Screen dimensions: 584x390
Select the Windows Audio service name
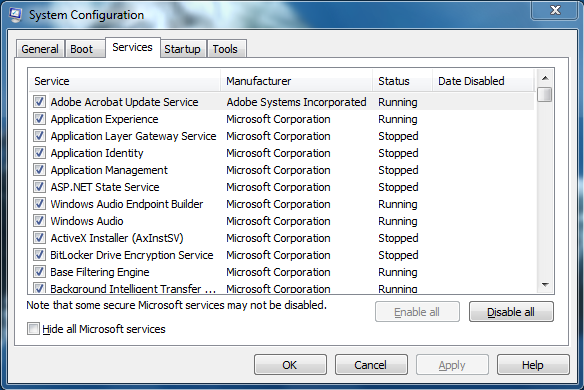(x=87, y=221)
